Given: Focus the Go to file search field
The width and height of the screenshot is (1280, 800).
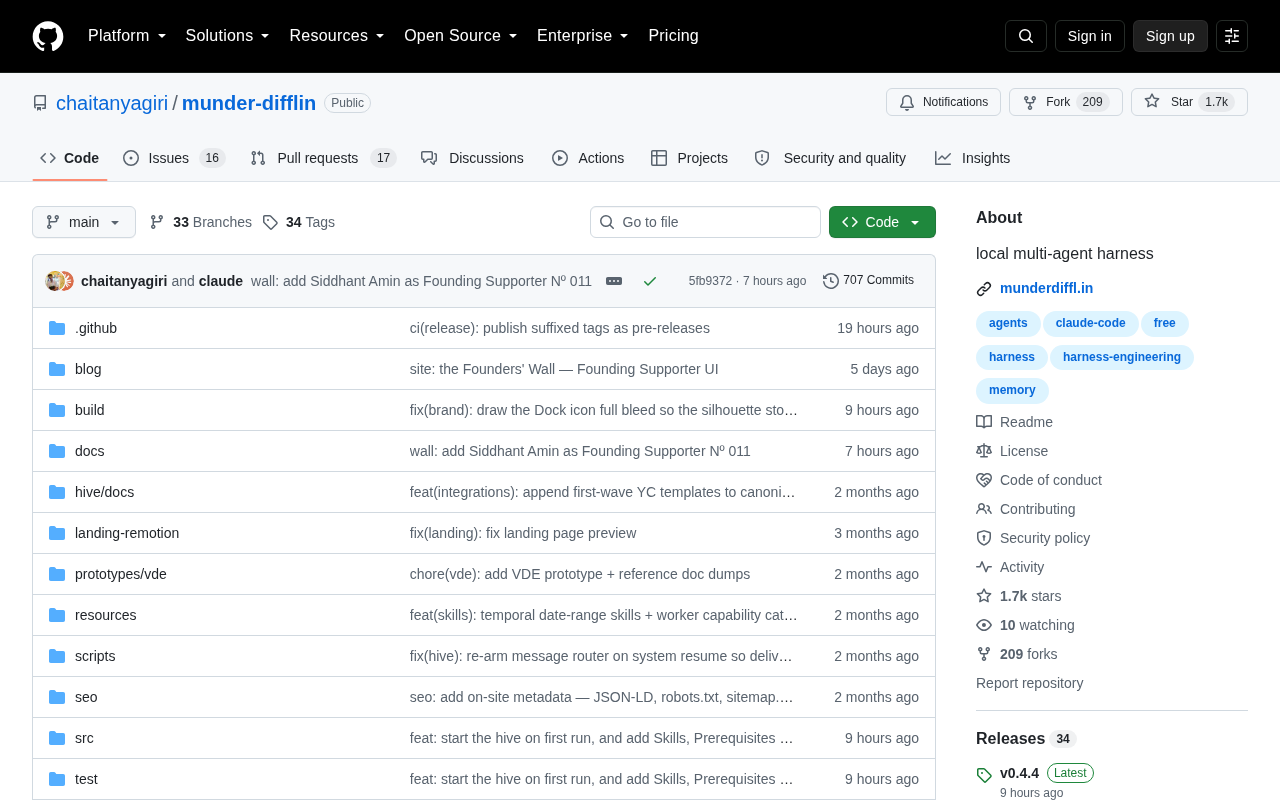Looking at the screenshot, I should [x=705, y=222].
